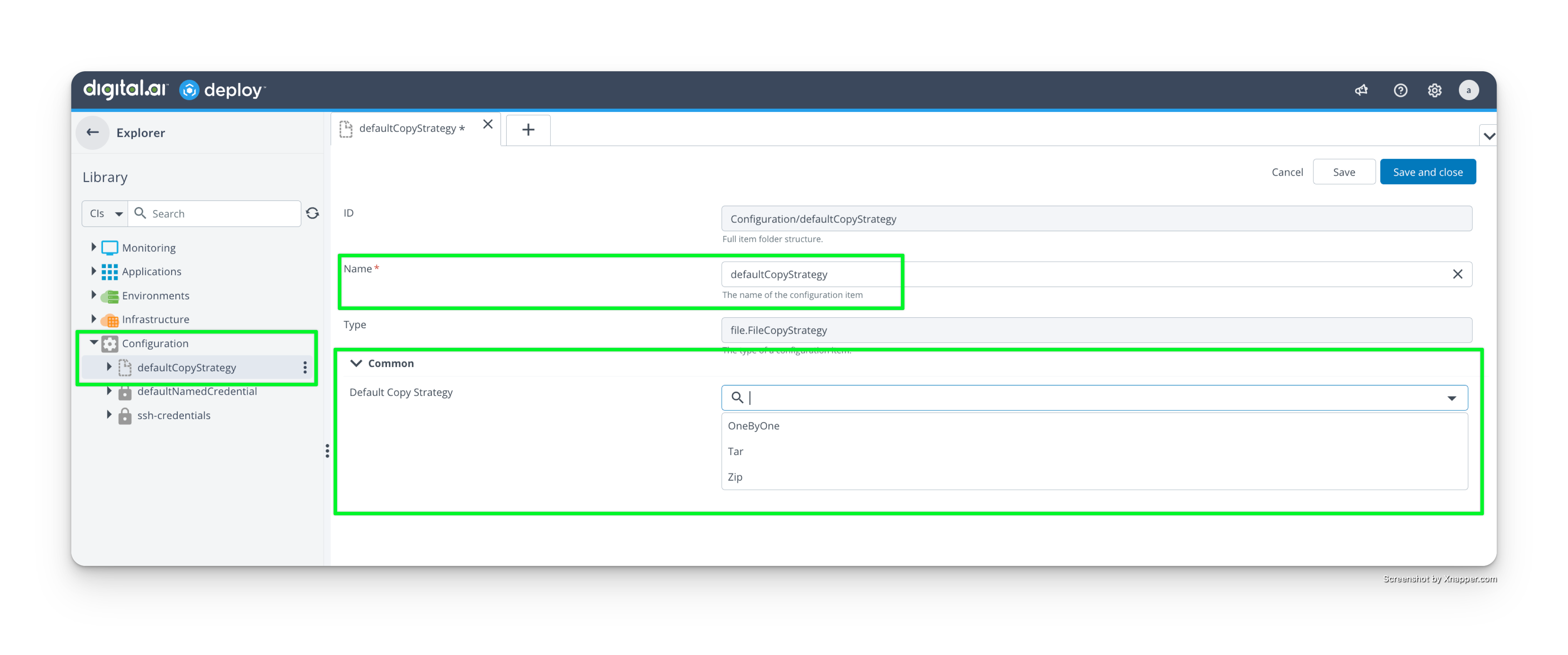
Task: Choose OneByOne from the dropdown list
Action: click(753, 426)
